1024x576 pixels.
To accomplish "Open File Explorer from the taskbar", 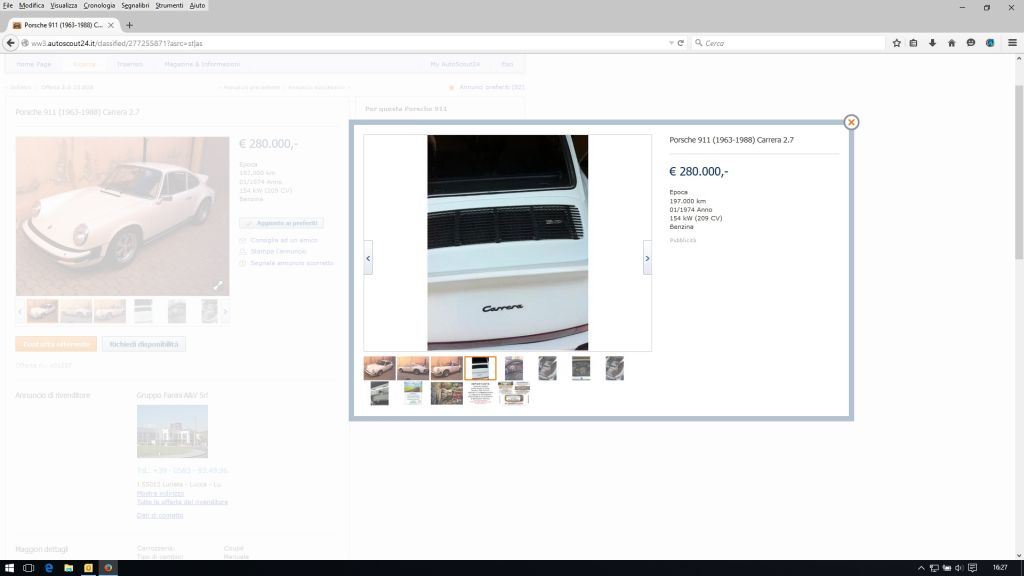I will pos(69,568).
